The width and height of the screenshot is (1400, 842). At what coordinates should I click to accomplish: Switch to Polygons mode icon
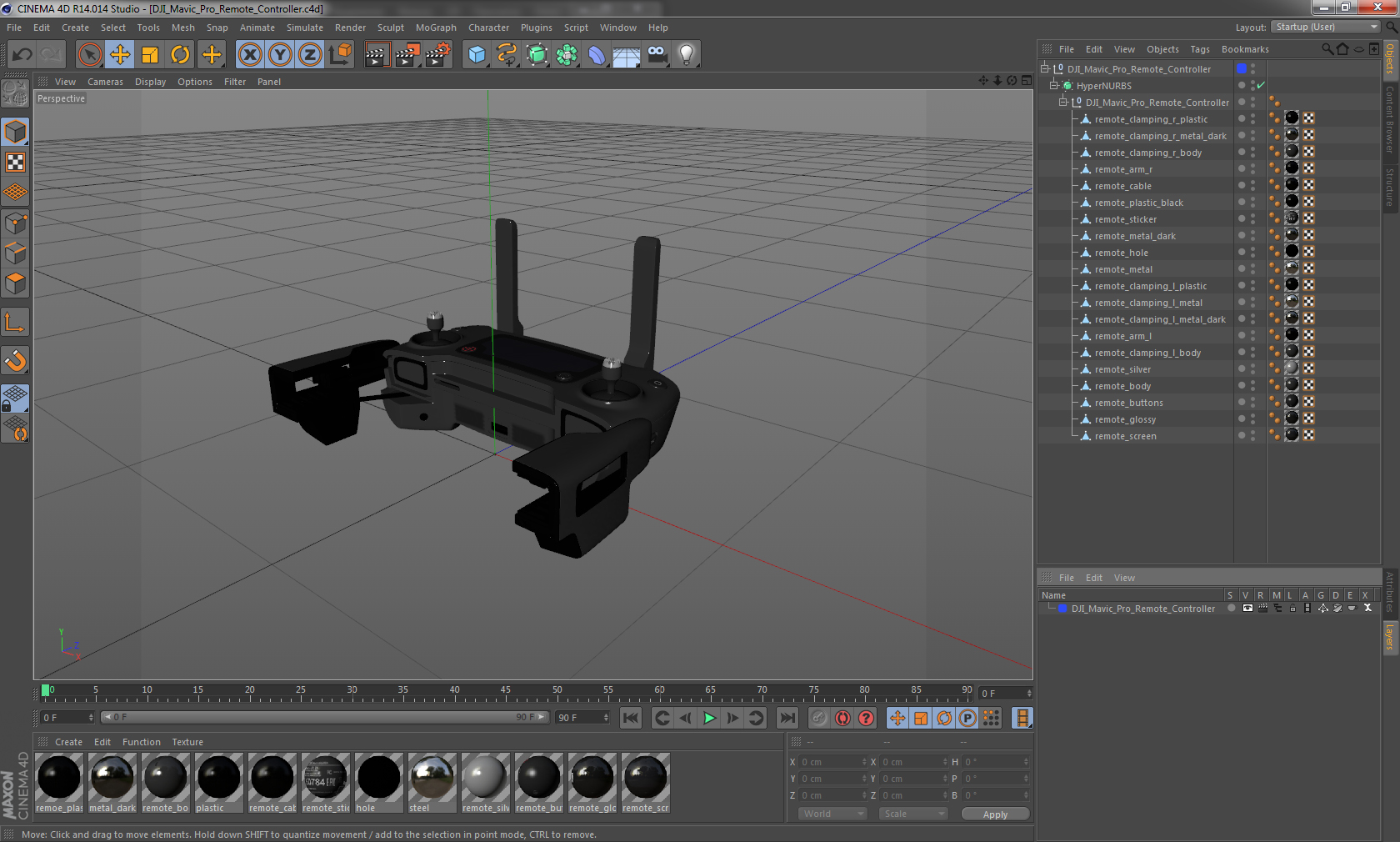15,284
